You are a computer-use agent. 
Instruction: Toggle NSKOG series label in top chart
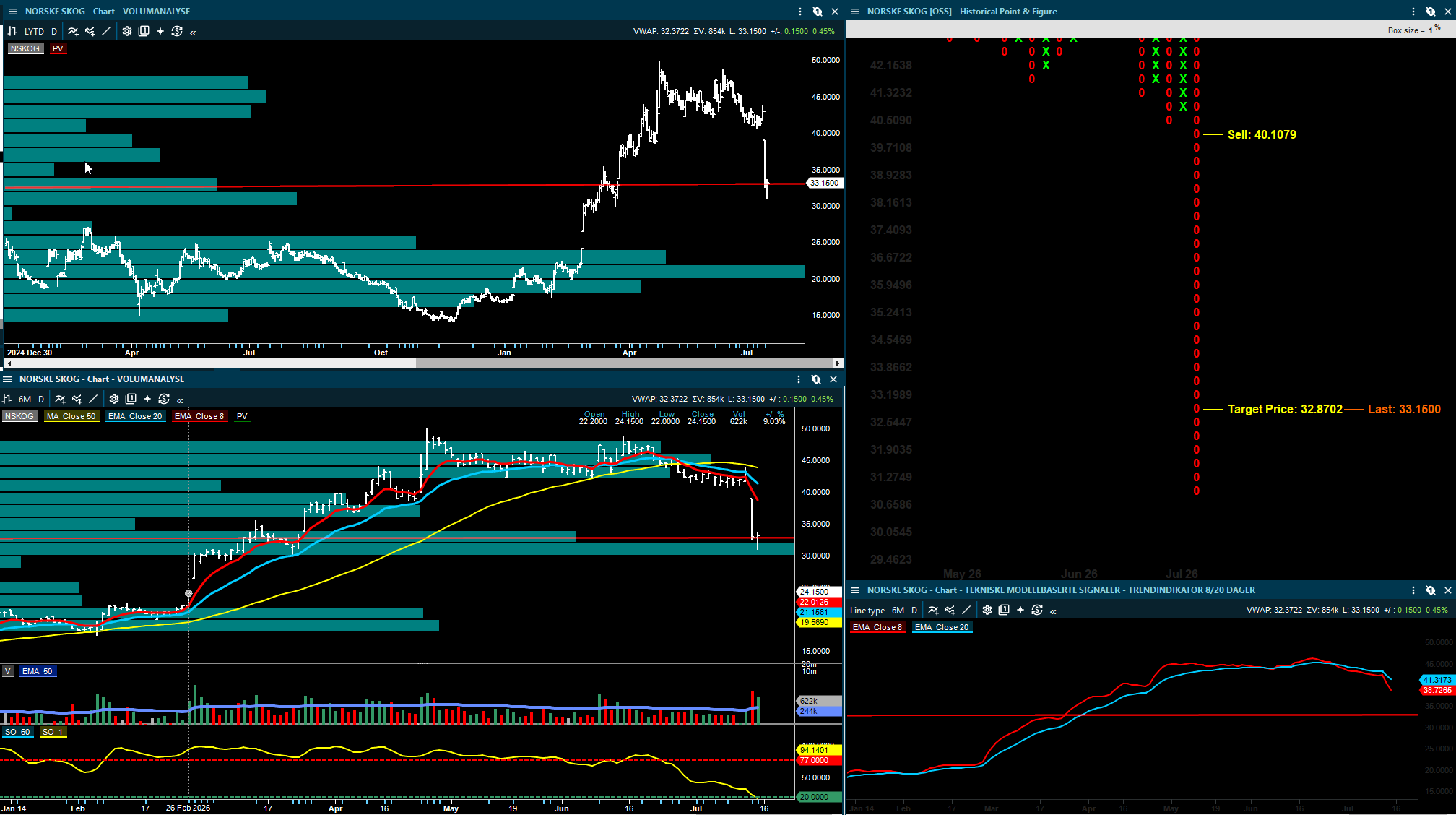click(25, 48)
